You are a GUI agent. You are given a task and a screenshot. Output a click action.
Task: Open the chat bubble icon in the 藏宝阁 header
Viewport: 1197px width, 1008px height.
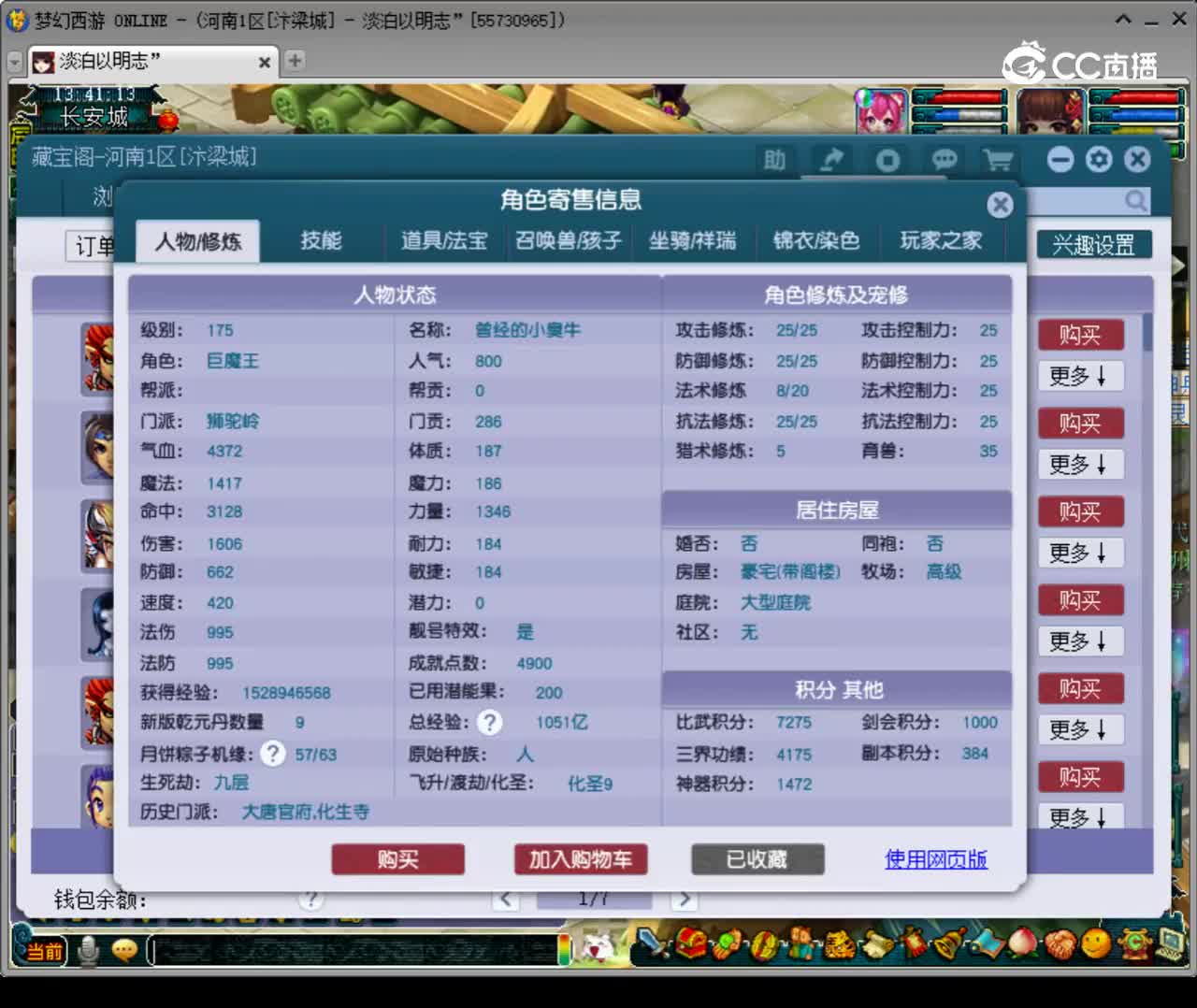click(944, 160)
